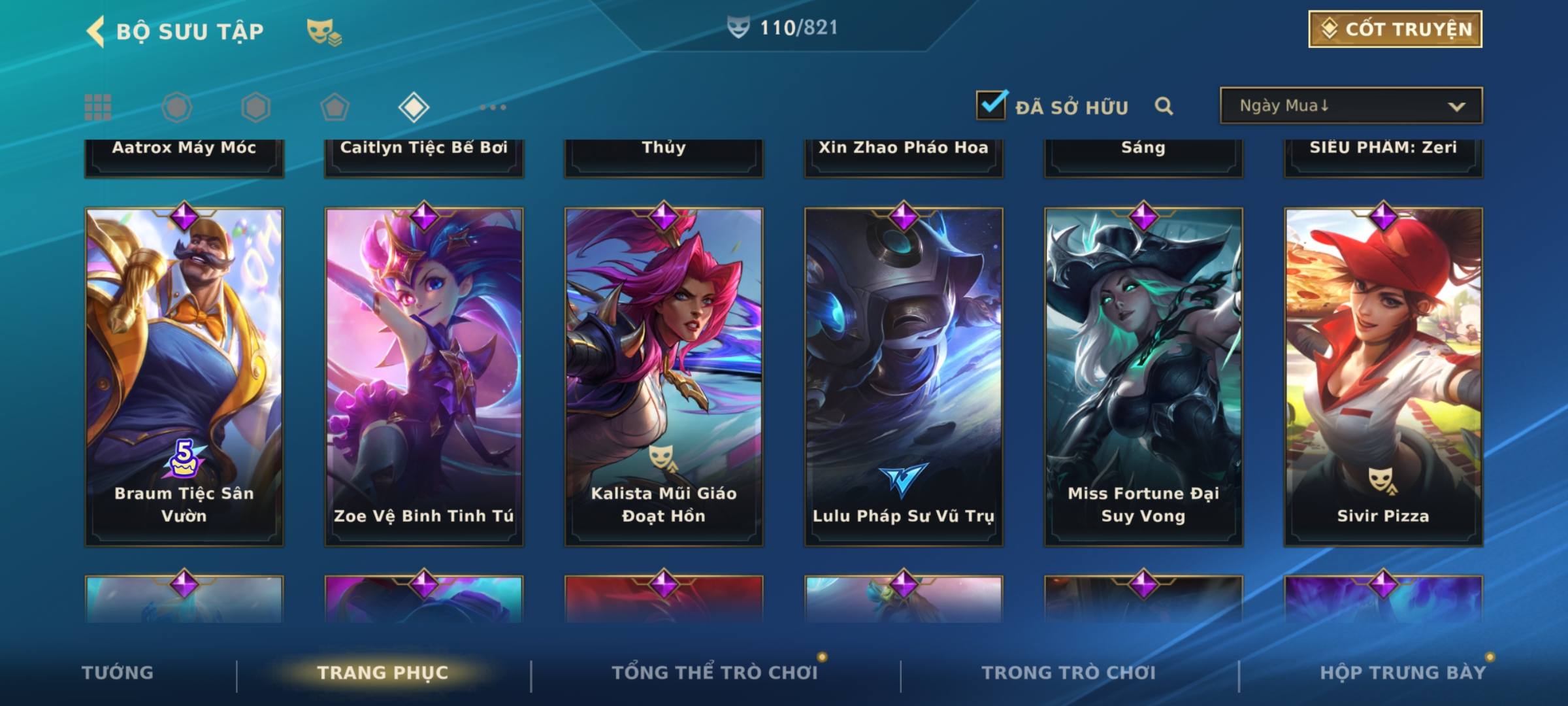This screenshot has width=1568, height=706.
Task: Switch to the Tướng tab
Action: tap(118, 673)
